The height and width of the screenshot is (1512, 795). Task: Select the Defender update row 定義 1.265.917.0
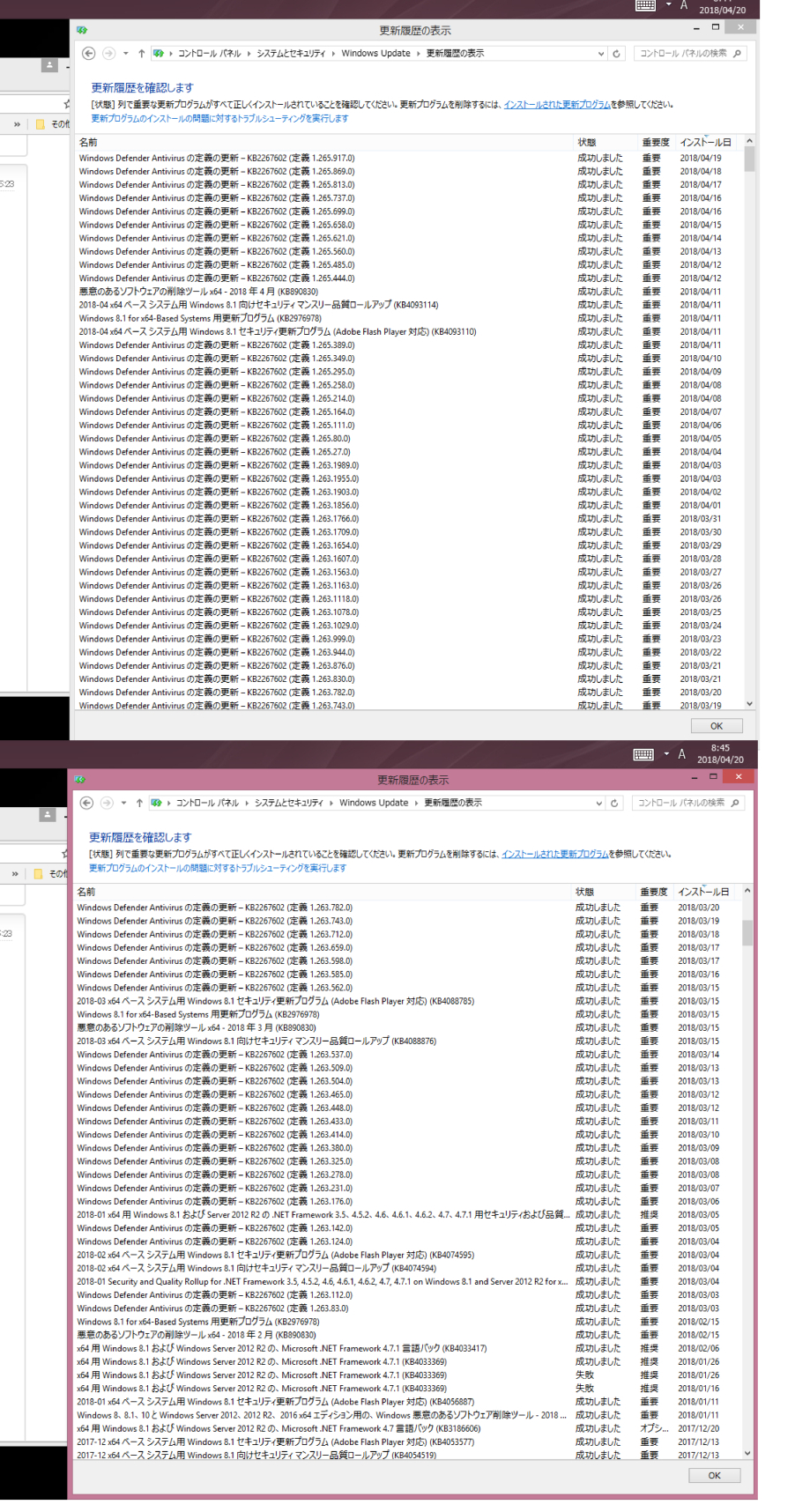click(410, 159)
